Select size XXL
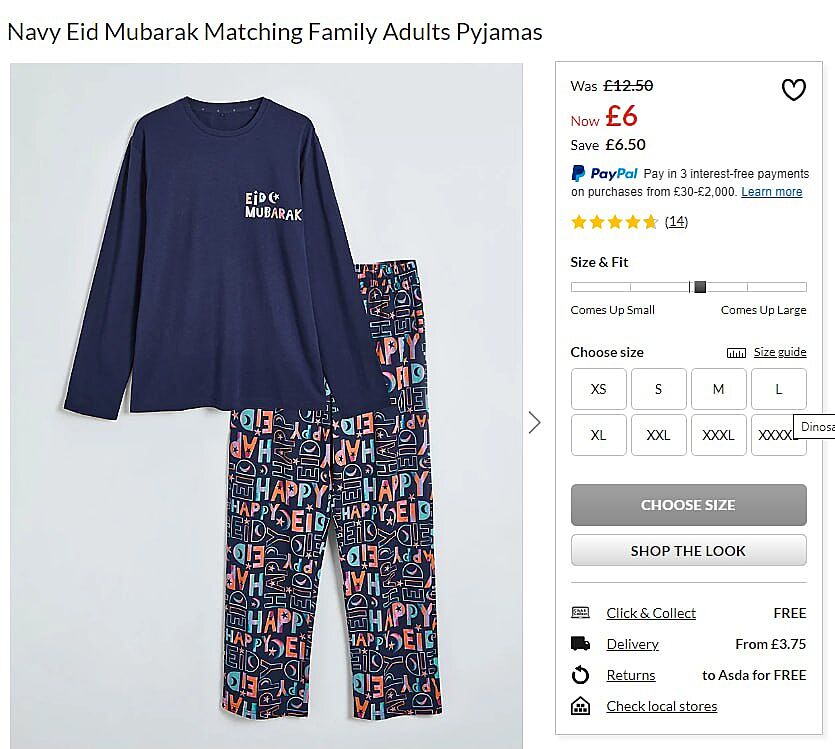This screenshot has height=749, width=835. coord(658,435)
